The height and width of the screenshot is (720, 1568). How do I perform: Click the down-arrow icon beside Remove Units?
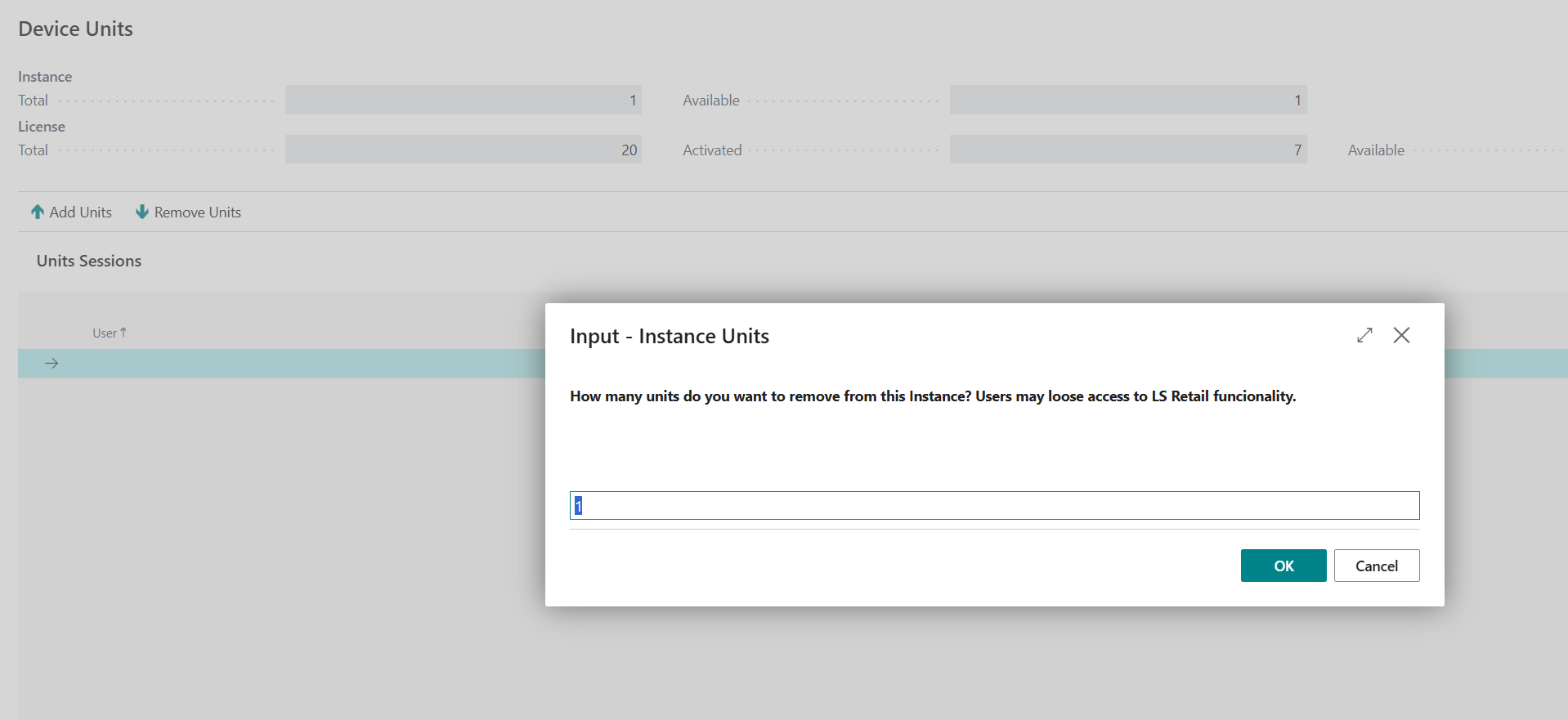click(x=142, y=212)
